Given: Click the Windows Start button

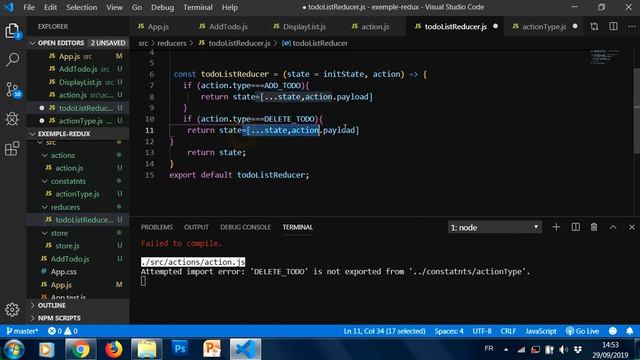Looking at the screenshot, I should (x=14, y=350).
